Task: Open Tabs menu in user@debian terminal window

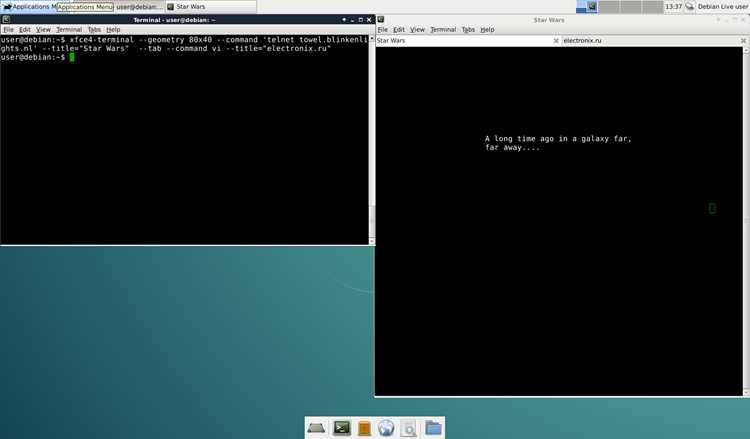Action: point(94,30)
